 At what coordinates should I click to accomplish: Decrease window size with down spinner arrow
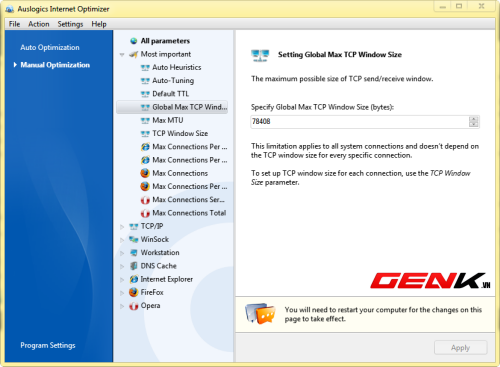pos(474,124)
